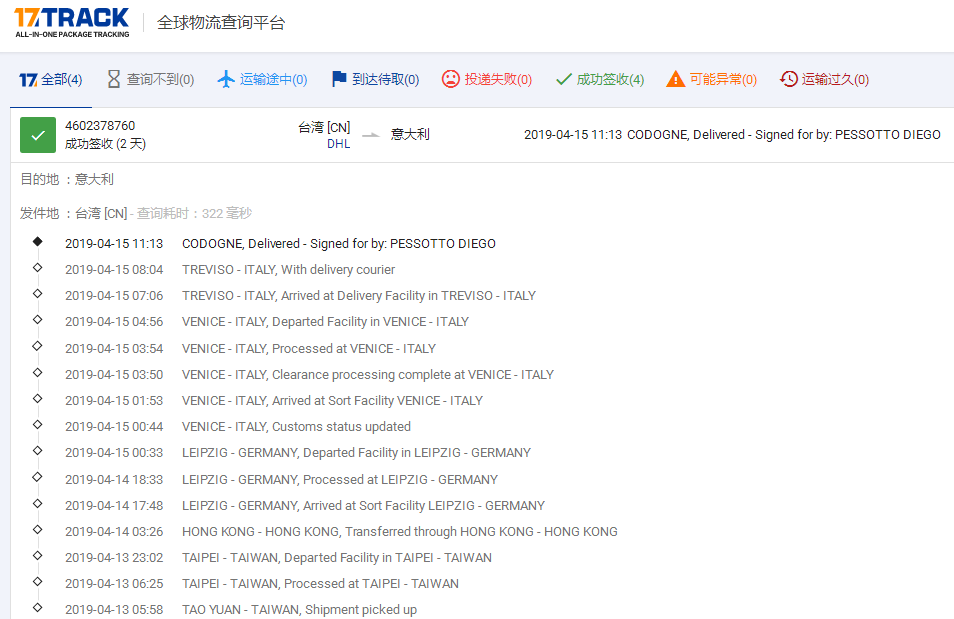Click the warning triangle 可能异常 icon
Screen dimensions: 954x619
click(676, 79)
